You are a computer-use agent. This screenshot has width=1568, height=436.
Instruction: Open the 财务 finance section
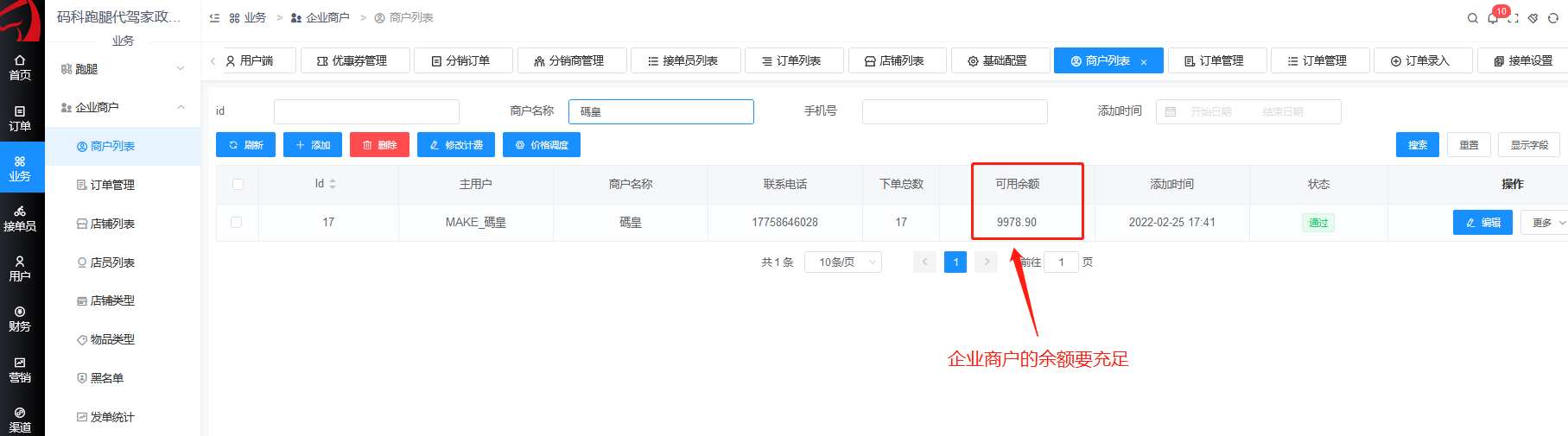(x=20, y=319)
